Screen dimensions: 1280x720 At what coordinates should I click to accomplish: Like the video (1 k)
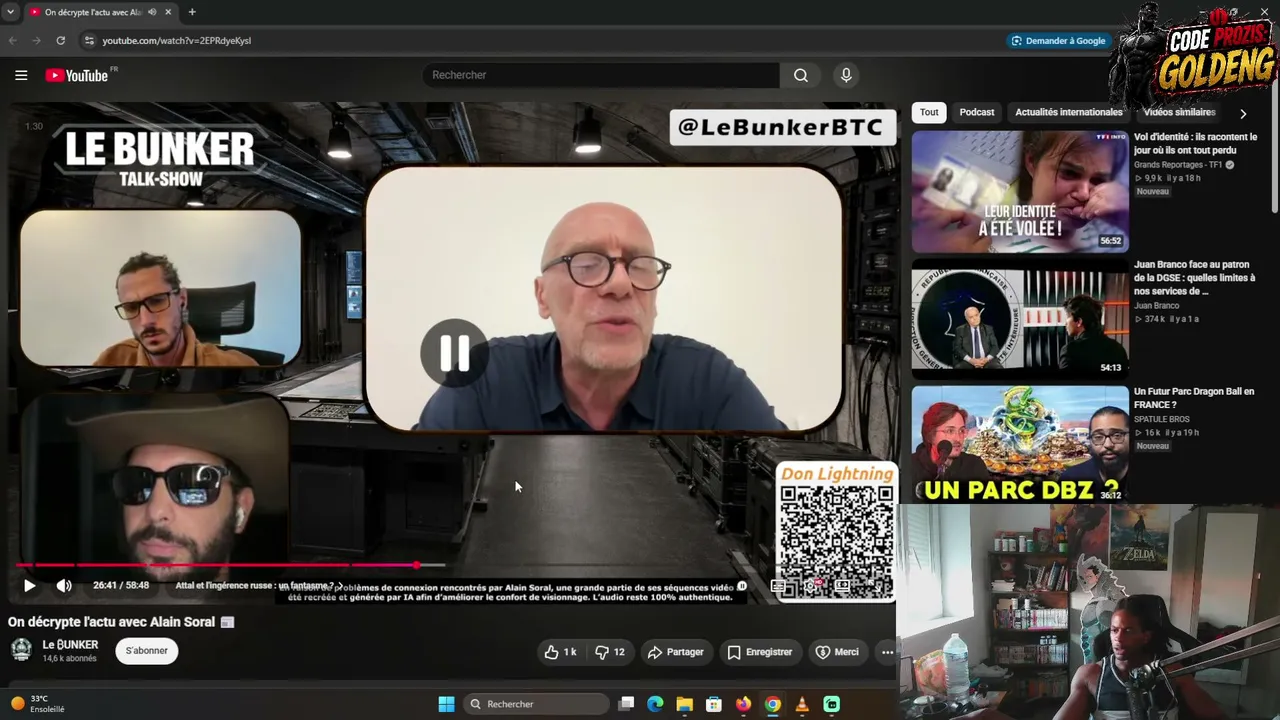[561, 652]
